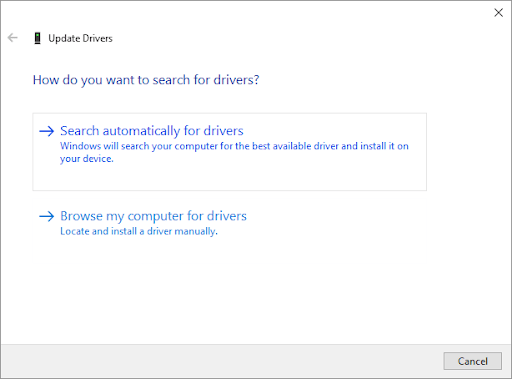Click the heading How do you want to search

(146, 80)
